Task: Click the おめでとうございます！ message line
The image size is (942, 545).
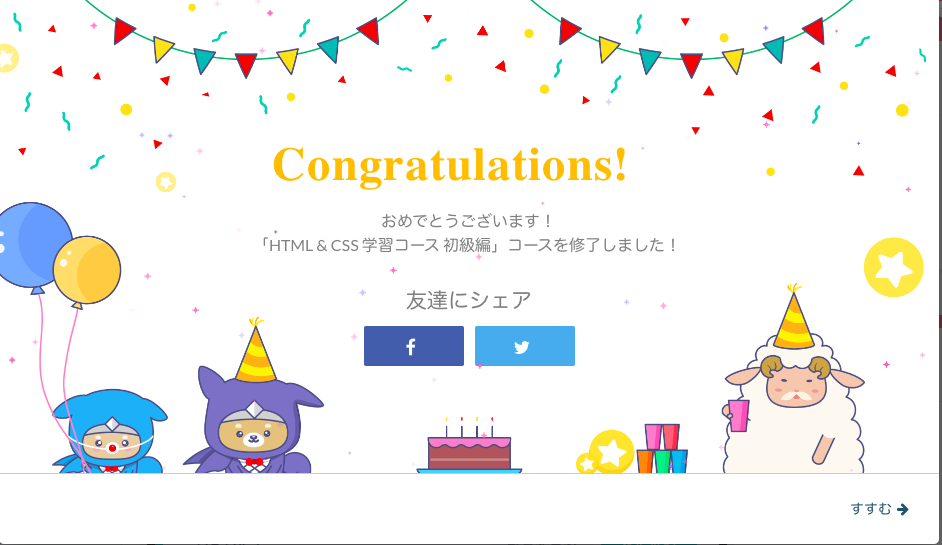Action: point(467,221)
